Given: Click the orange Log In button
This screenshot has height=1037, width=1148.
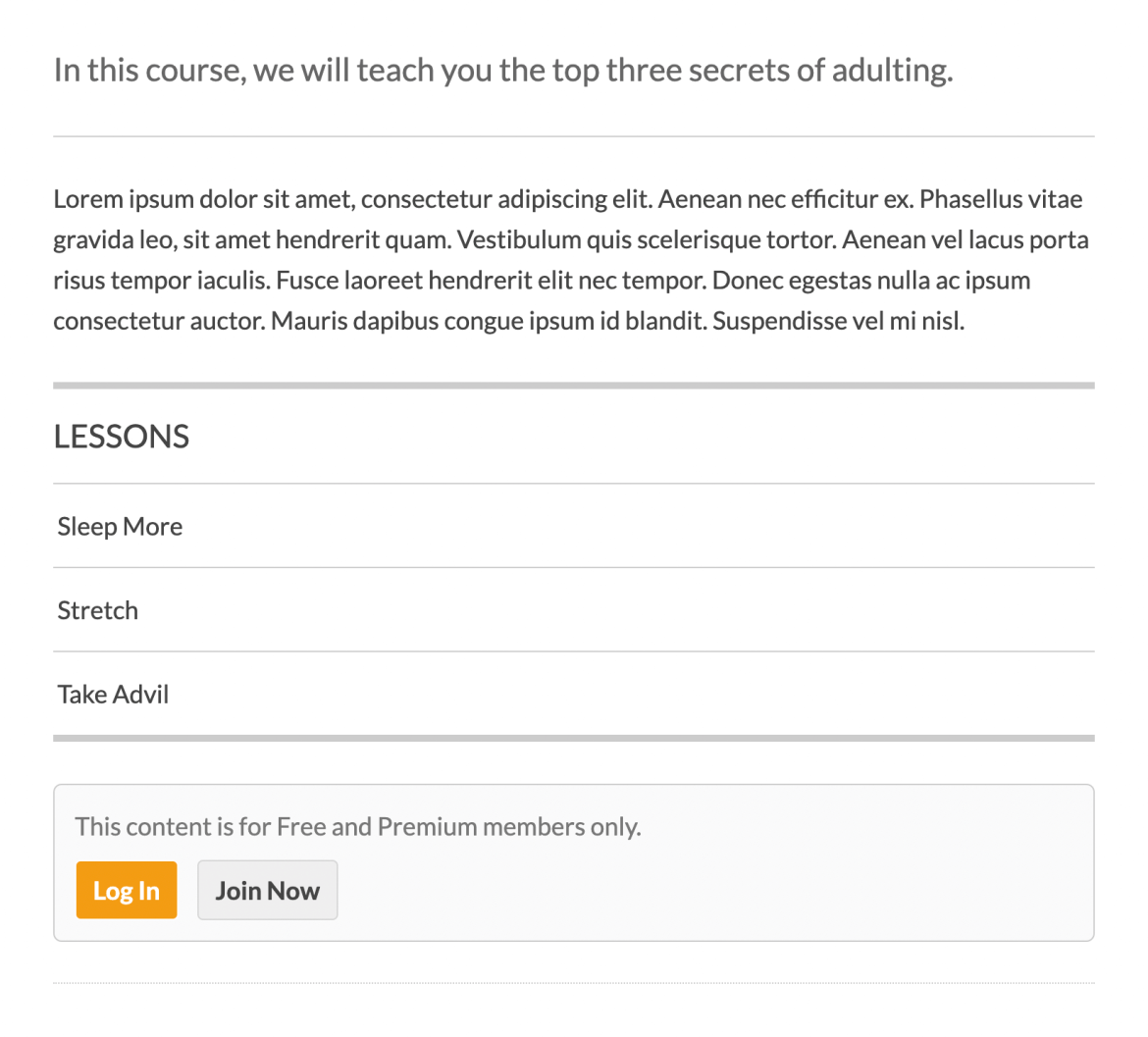Looking at the screenshot, I should [x=126, y=890].
